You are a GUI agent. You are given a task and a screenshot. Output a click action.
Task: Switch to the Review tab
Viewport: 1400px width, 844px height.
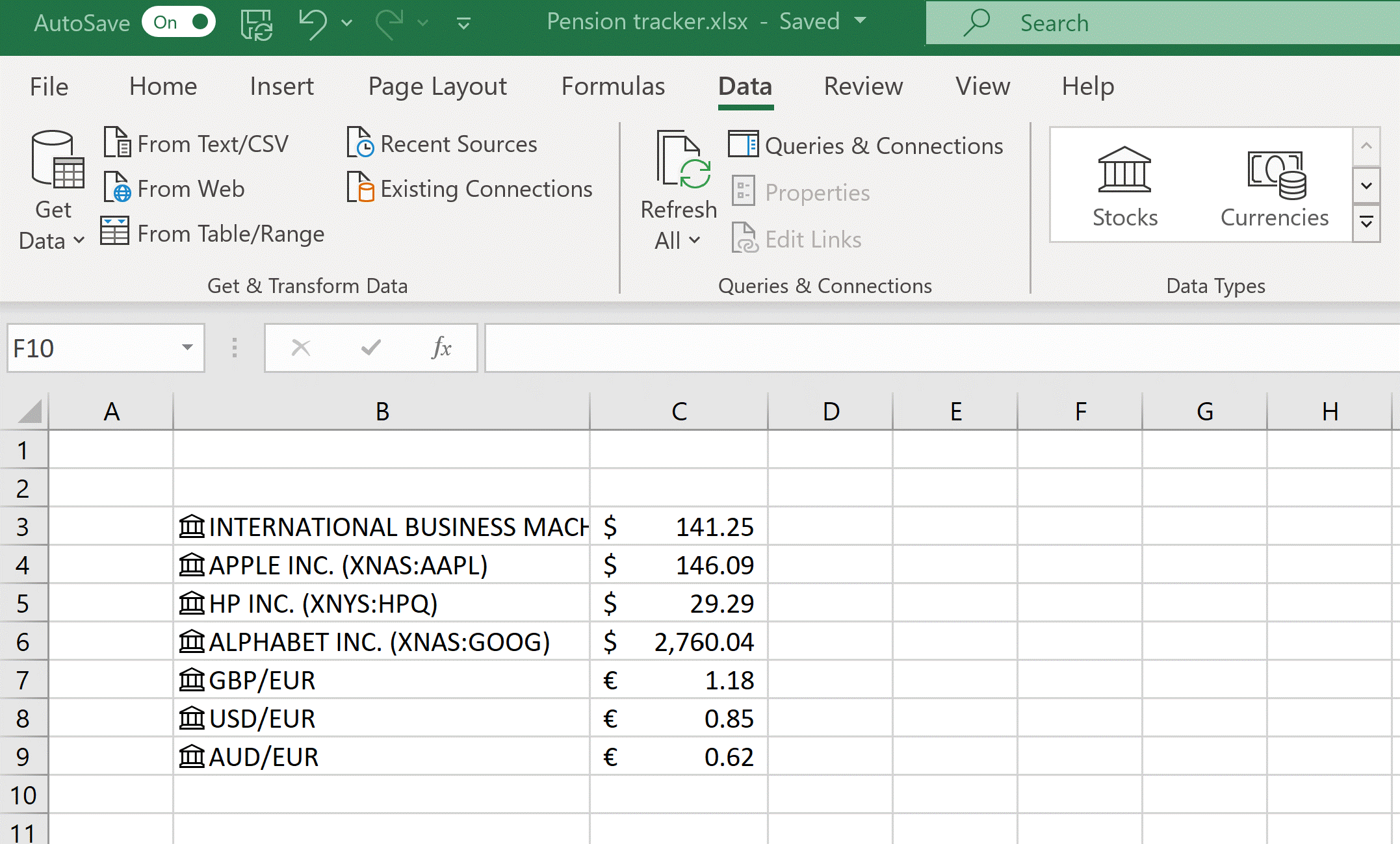point(863,86)
